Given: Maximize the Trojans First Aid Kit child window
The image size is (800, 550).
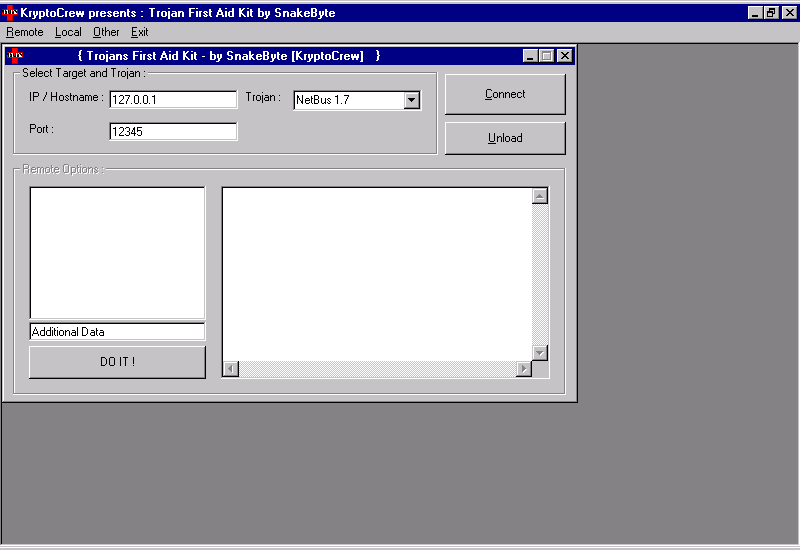Looking at the screenshot, I should [x=546, y=56].
